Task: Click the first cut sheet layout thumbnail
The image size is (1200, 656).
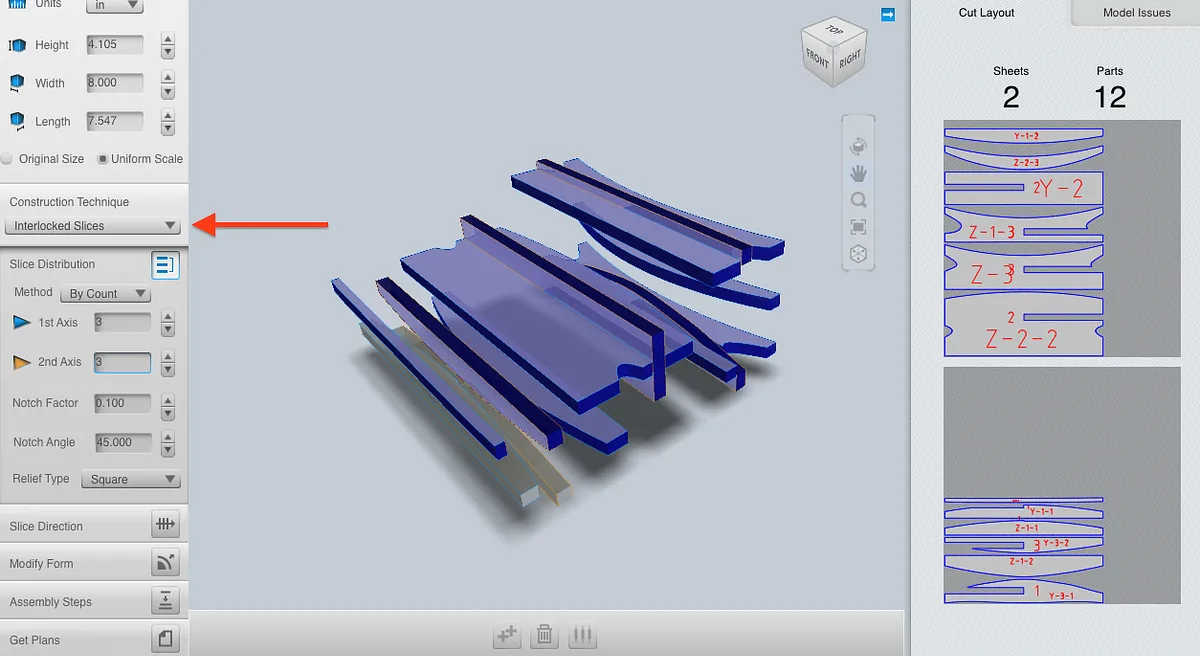Action: click(x=1023, y=240)
